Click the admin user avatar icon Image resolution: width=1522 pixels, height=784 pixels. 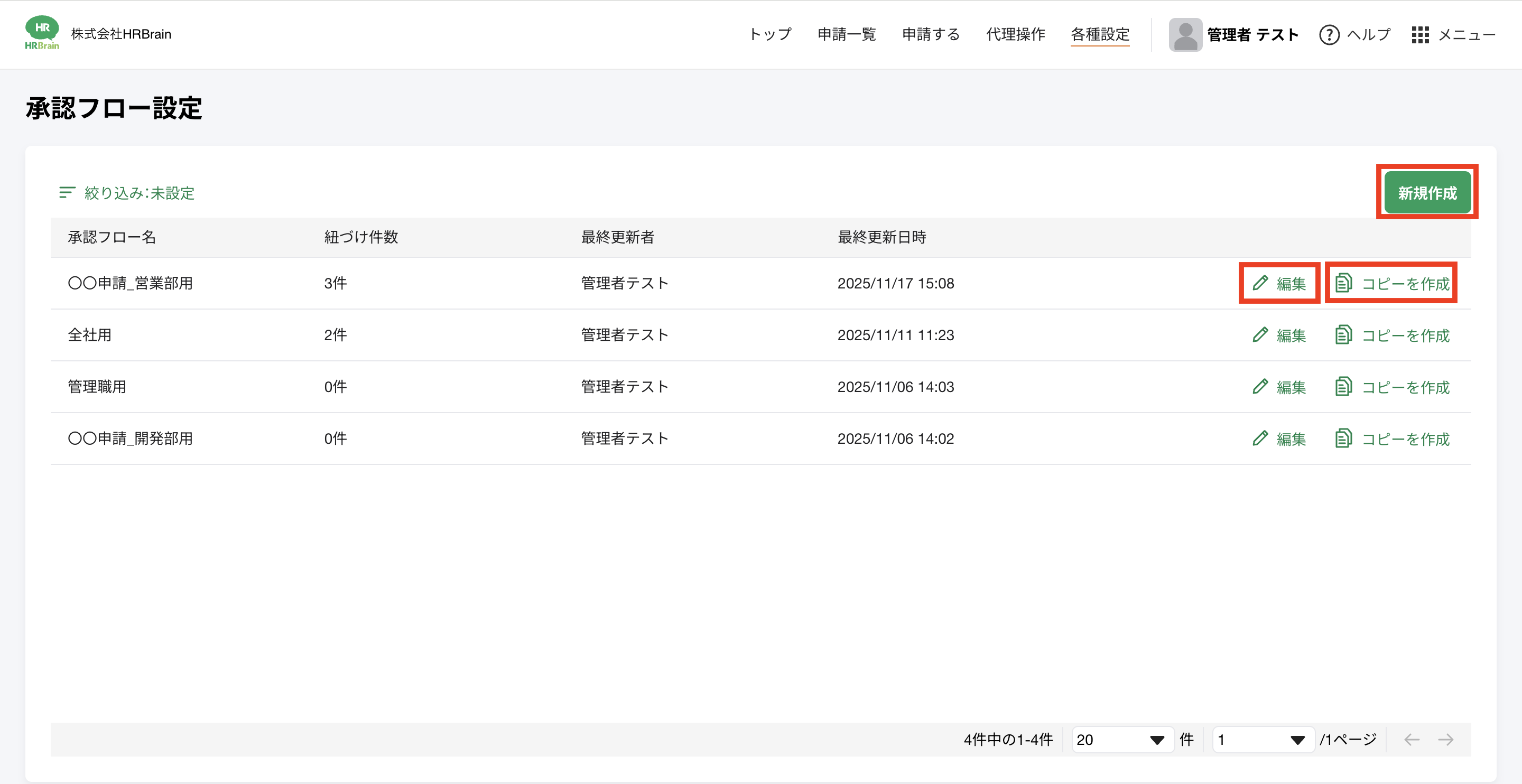point(1185,35)
